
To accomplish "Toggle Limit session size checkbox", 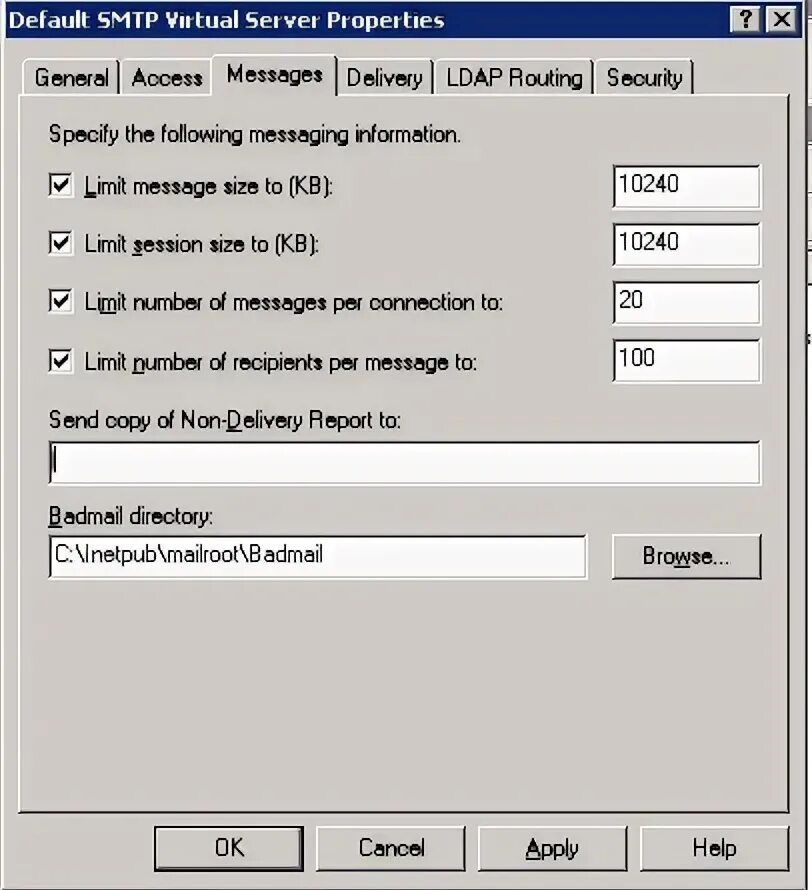I will [x=61, y=244].
